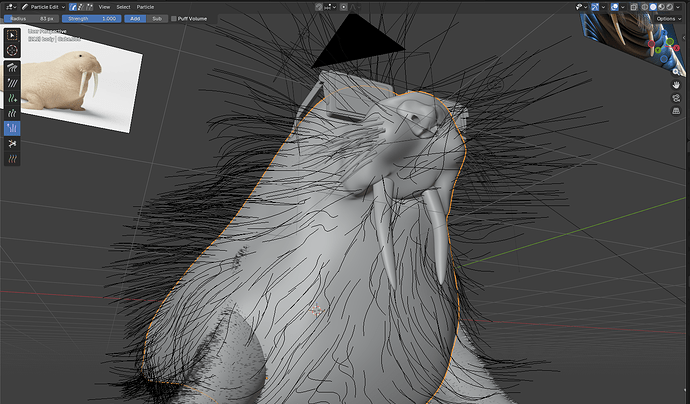Adjust the brush Radius slider
Screen dimensions: 690x404
tap(31, 18)
